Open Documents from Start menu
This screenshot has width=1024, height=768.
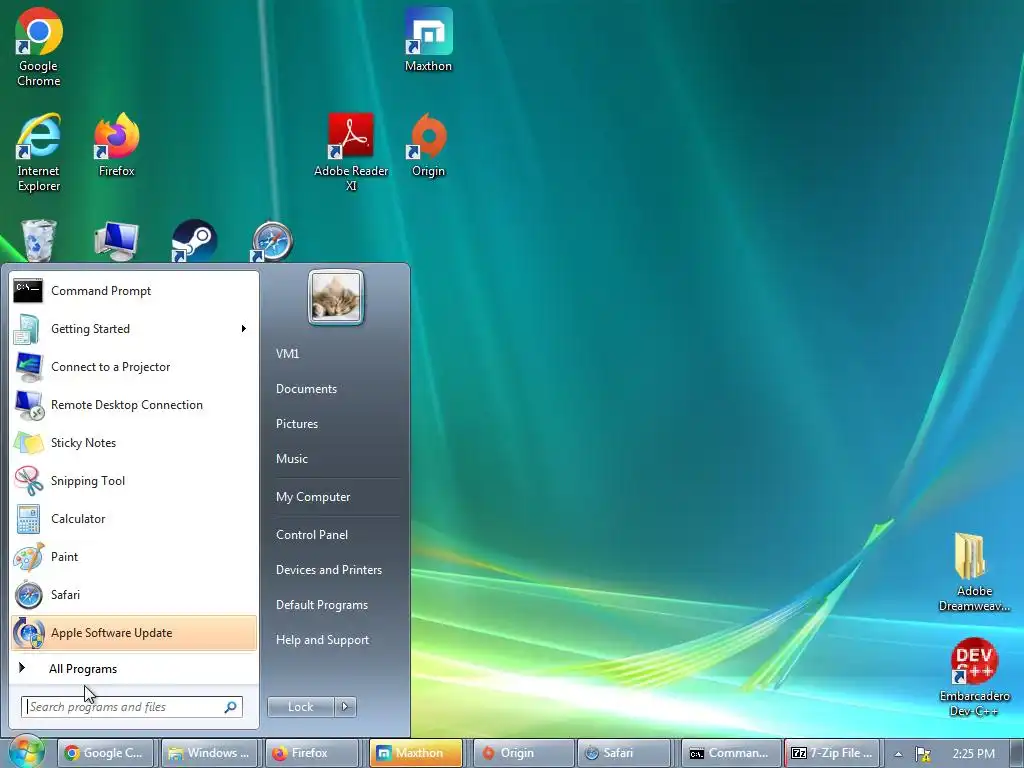306,389
